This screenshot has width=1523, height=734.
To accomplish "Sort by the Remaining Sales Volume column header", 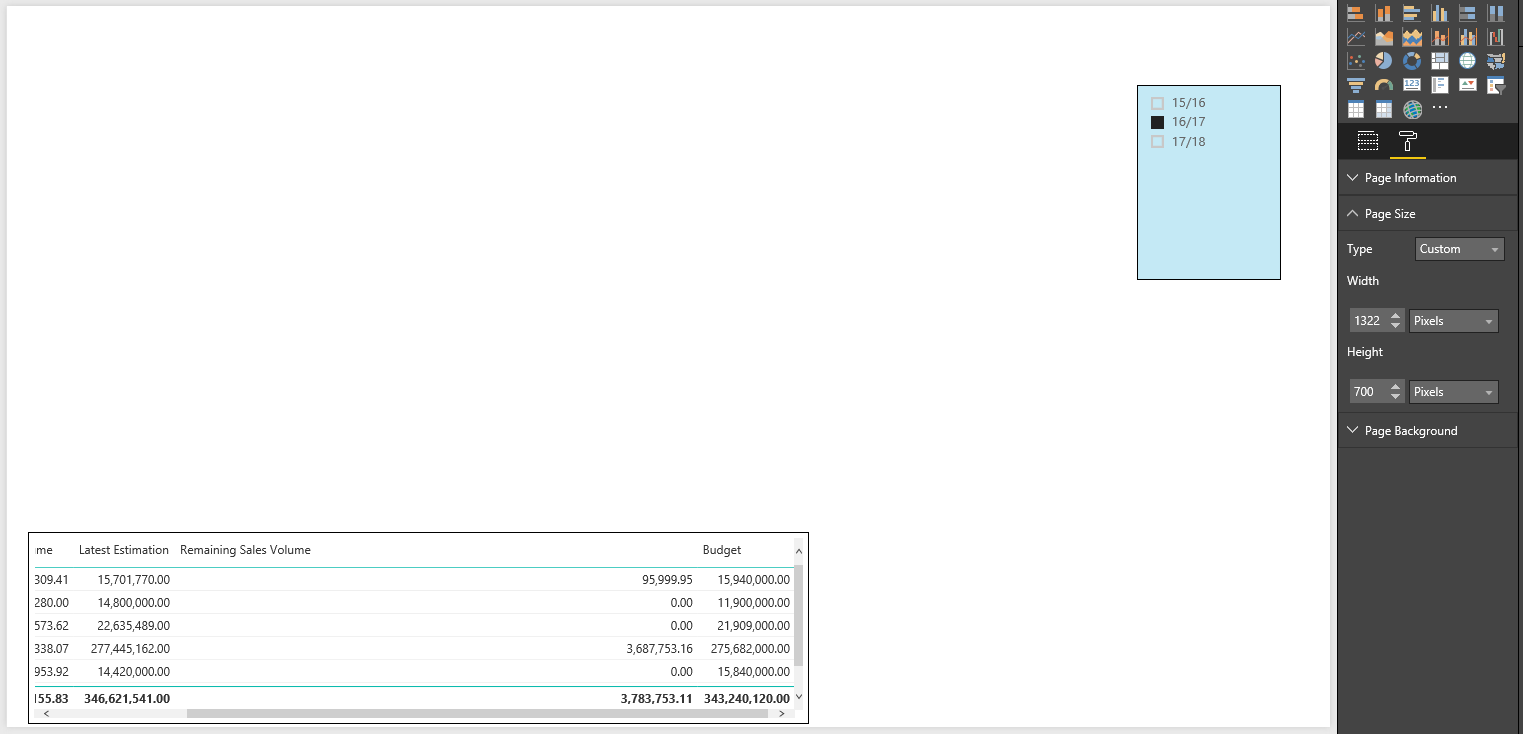I will [245, 550].
